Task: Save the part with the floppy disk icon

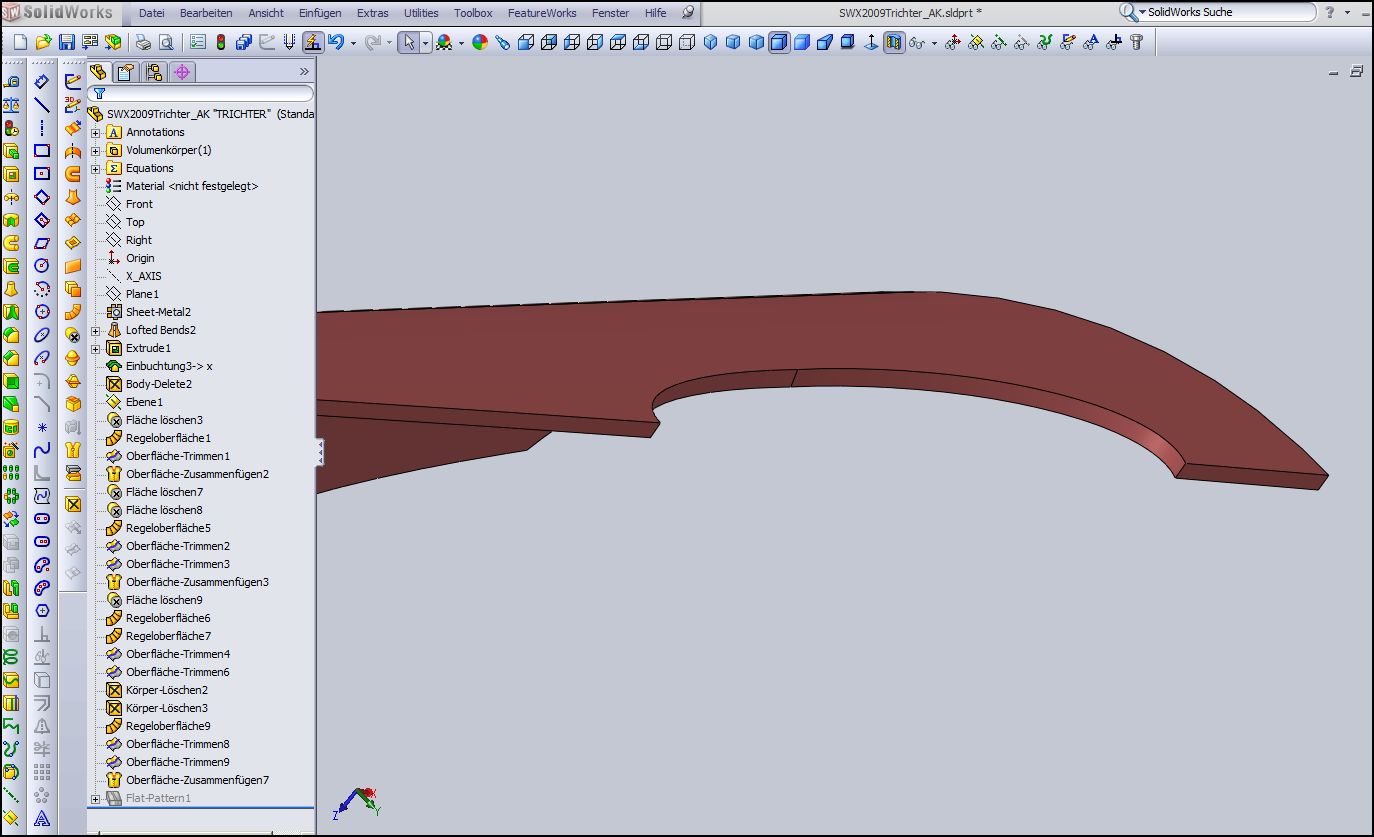Action: 66,43
